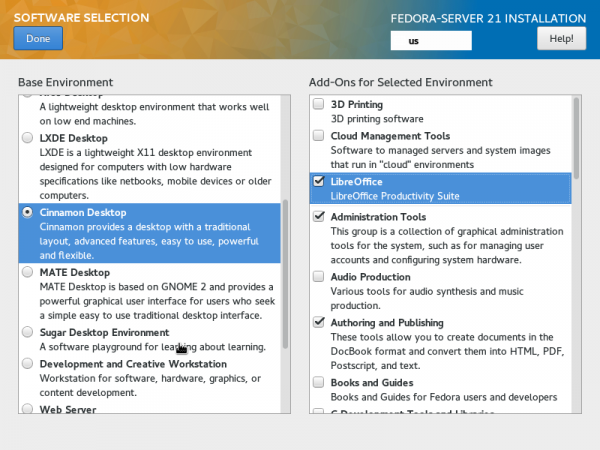This screenshot has height=450, width=600.
Task: Click the 'Books and Guides' add-on label
Action: tap(372, 383)
